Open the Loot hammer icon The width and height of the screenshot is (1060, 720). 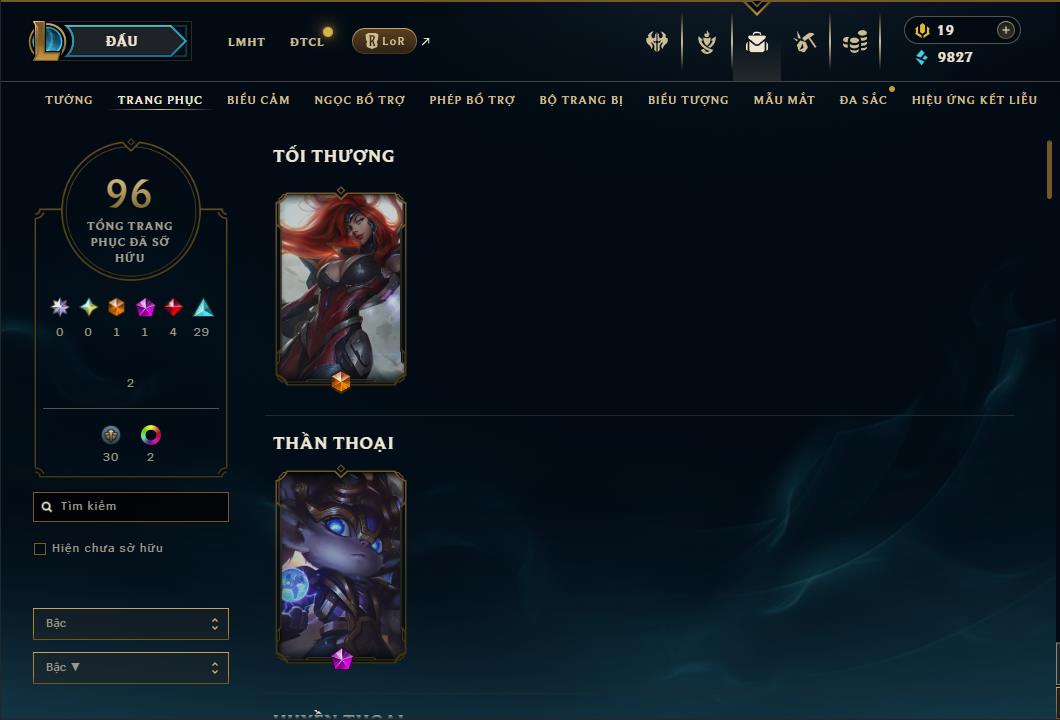click(804, 43)
